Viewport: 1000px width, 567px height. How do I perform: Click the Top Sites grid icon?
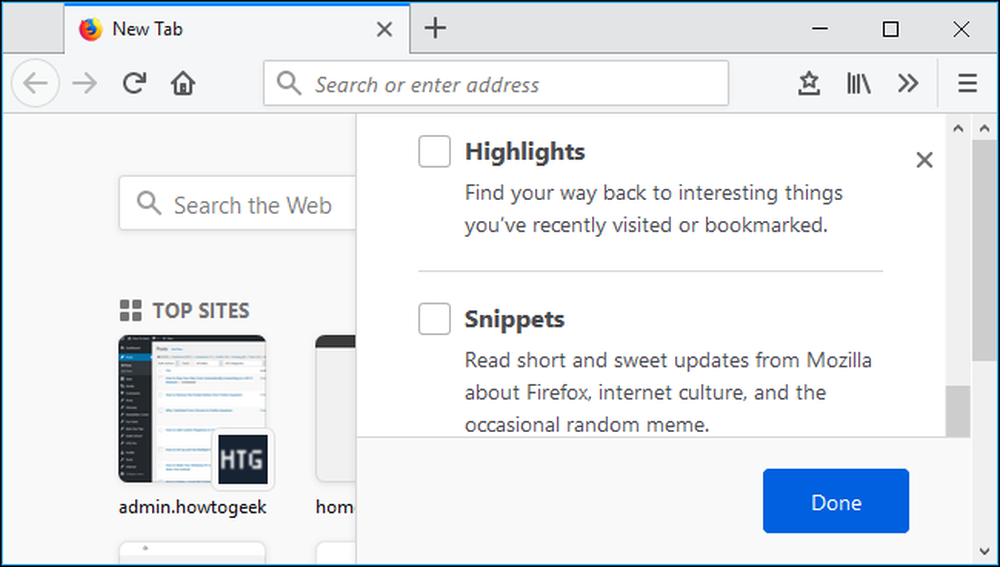coord(131,311)
